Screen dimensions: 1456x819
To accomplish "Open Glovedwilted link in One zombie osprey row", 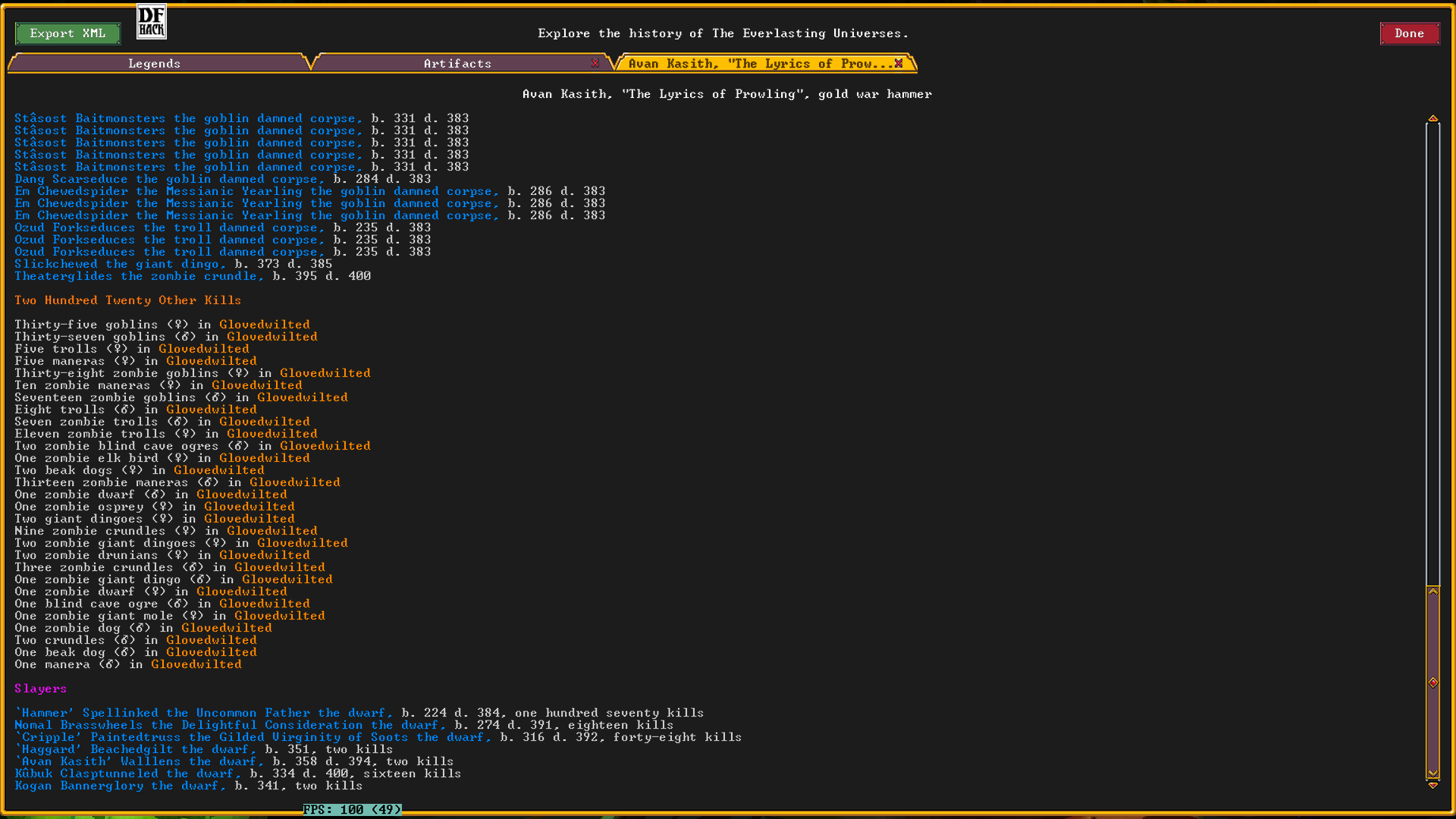I will 249,507.
